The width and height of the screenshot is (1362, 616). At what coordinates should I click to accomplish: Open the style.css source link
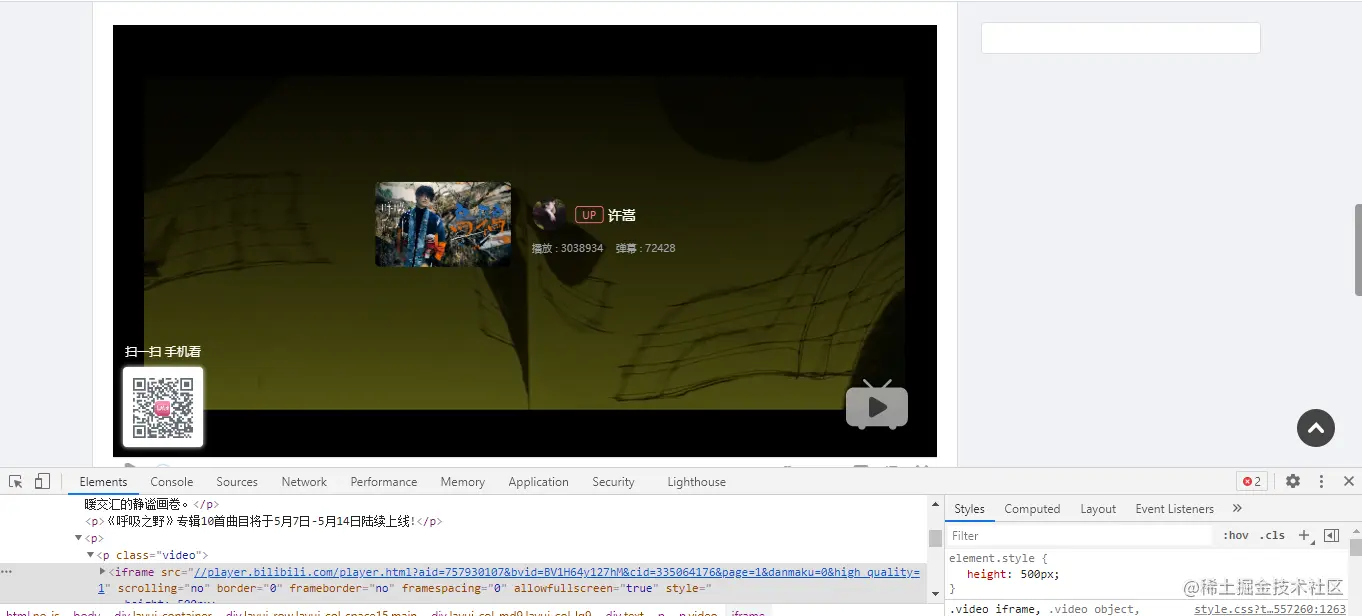(x=1269, y=609)
